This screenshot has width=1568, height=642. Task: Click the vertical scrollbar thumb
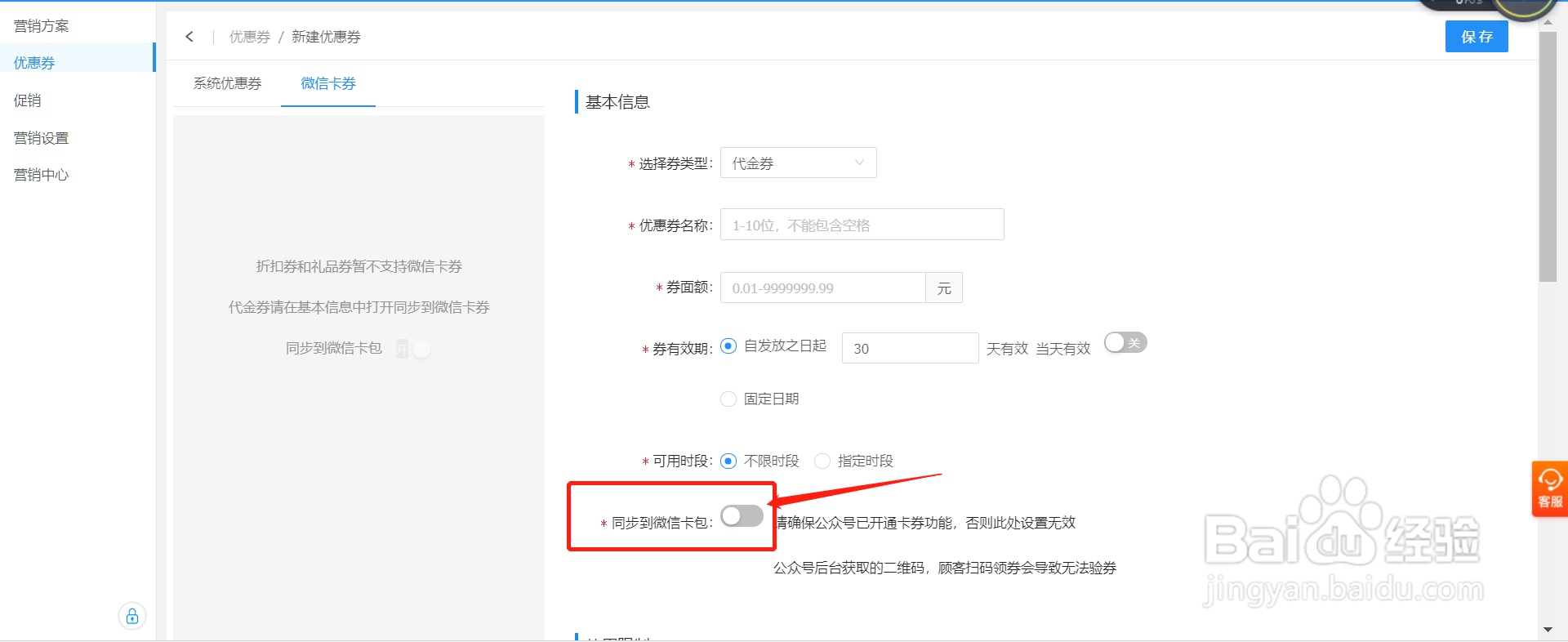[x=1548, y=157]
